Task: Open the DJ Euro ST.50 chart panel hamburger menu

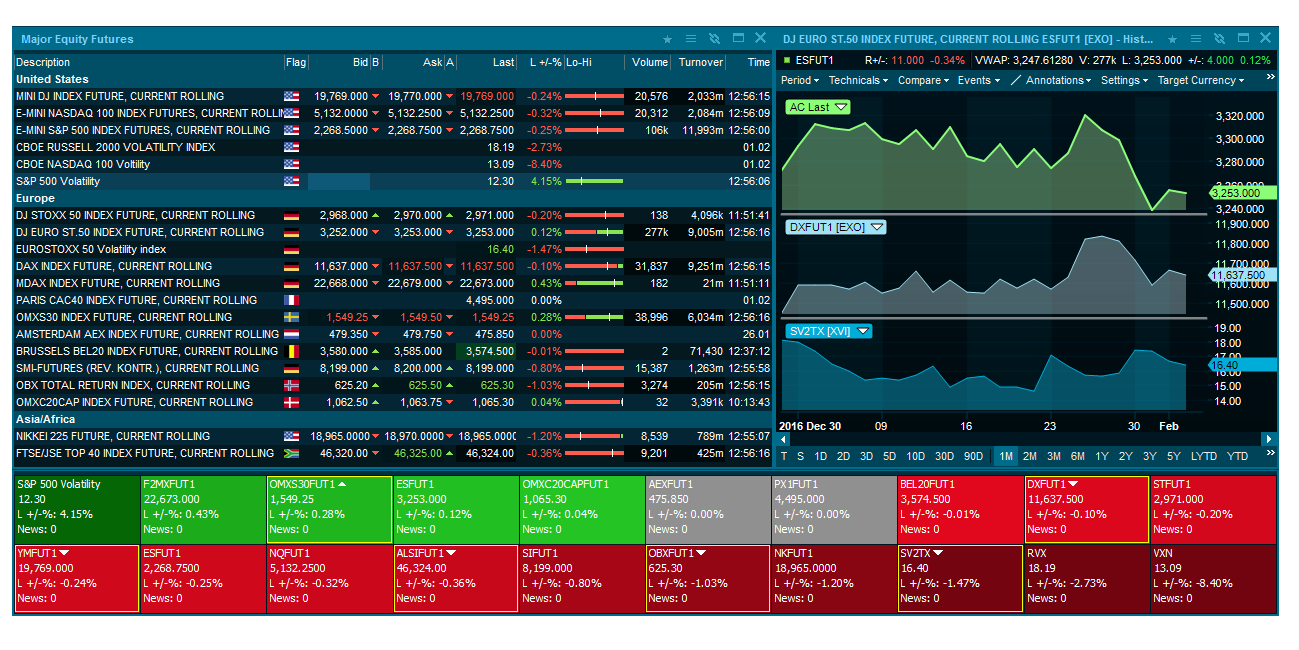Action: [x=1195, y=39]
